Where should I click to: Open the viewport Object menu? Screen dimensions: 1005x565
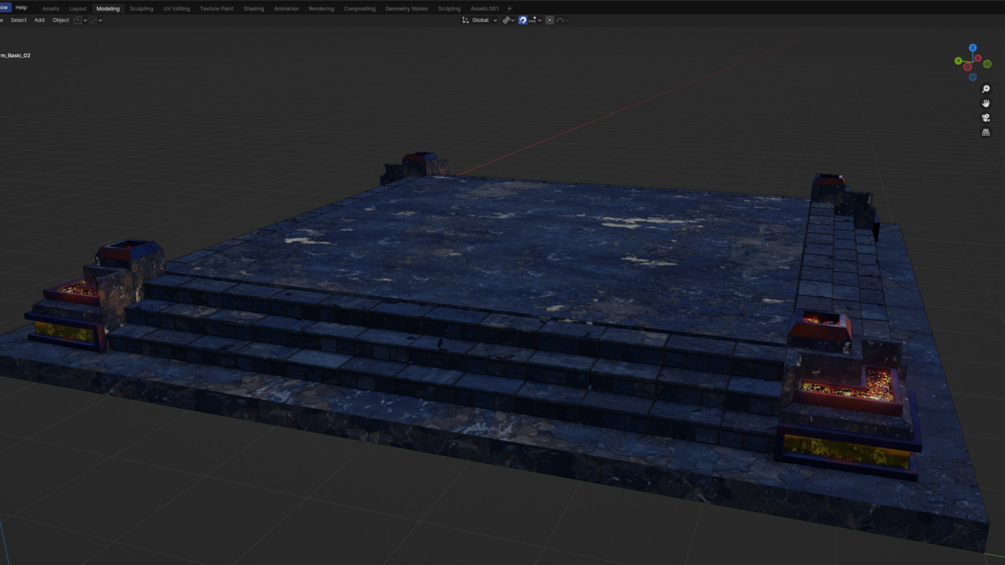click(60, 20)
